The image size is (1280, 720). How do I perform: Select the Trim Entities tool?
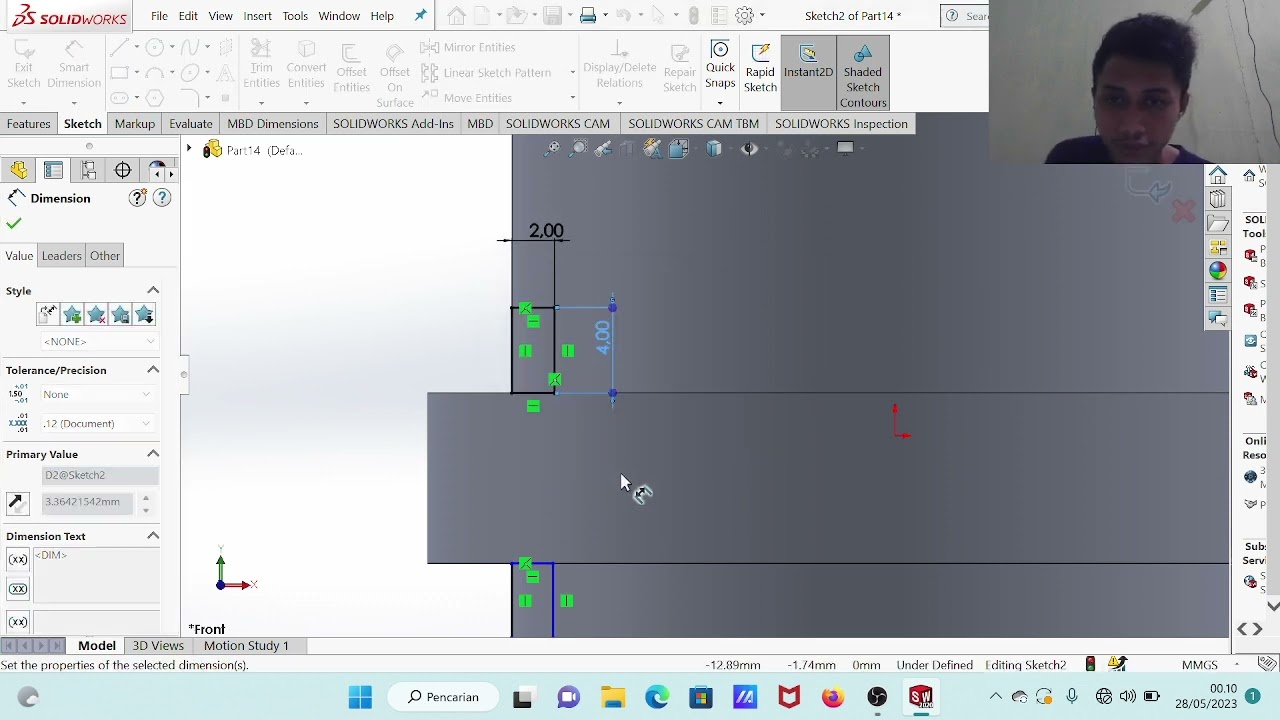(x=261, y=66)
